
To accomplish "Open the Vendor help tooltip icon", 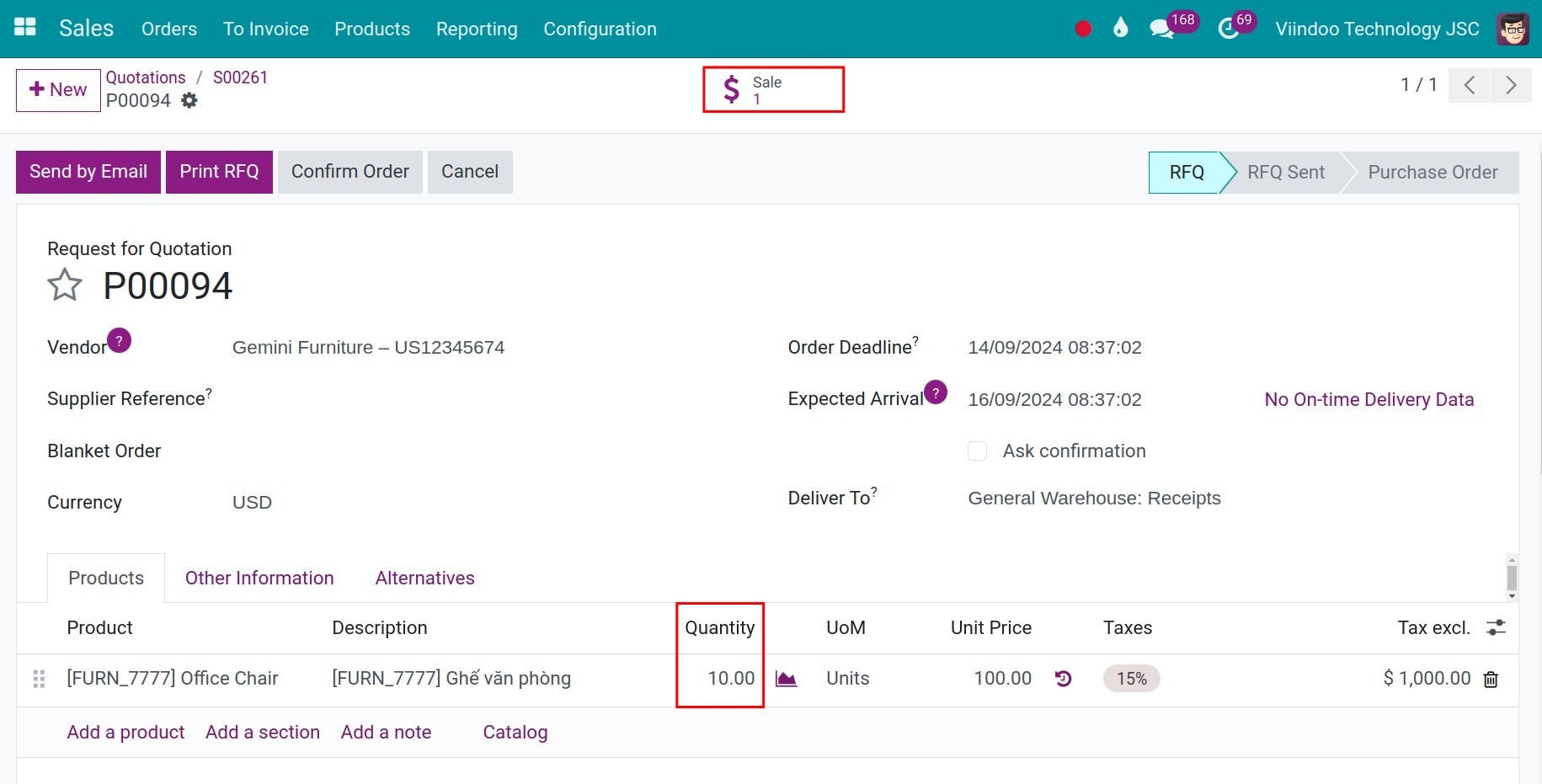I will (x=119, y=340).
